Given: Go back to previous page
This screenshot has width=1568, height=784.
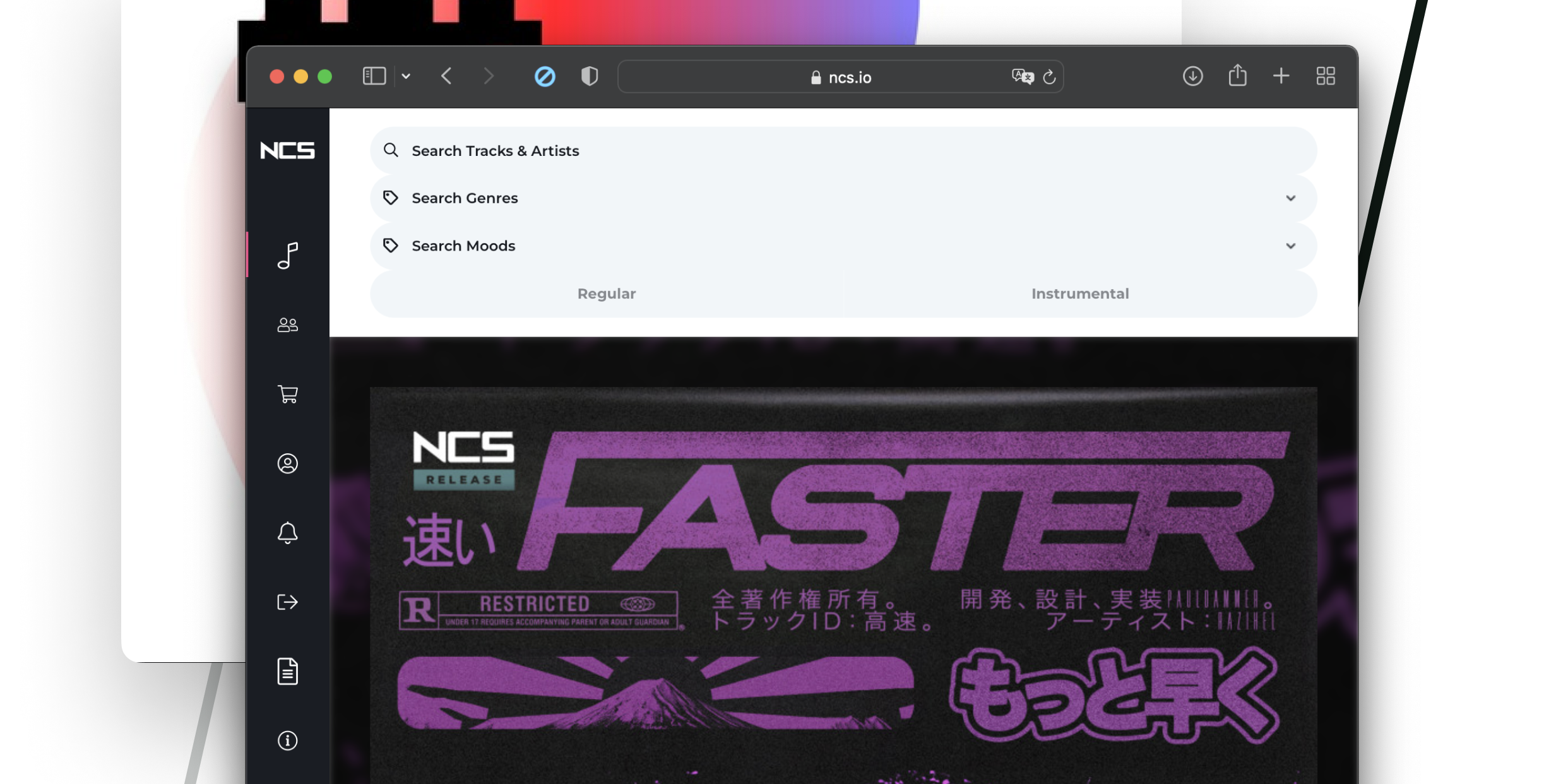Looking at the screenshot, I should (446, 76).
